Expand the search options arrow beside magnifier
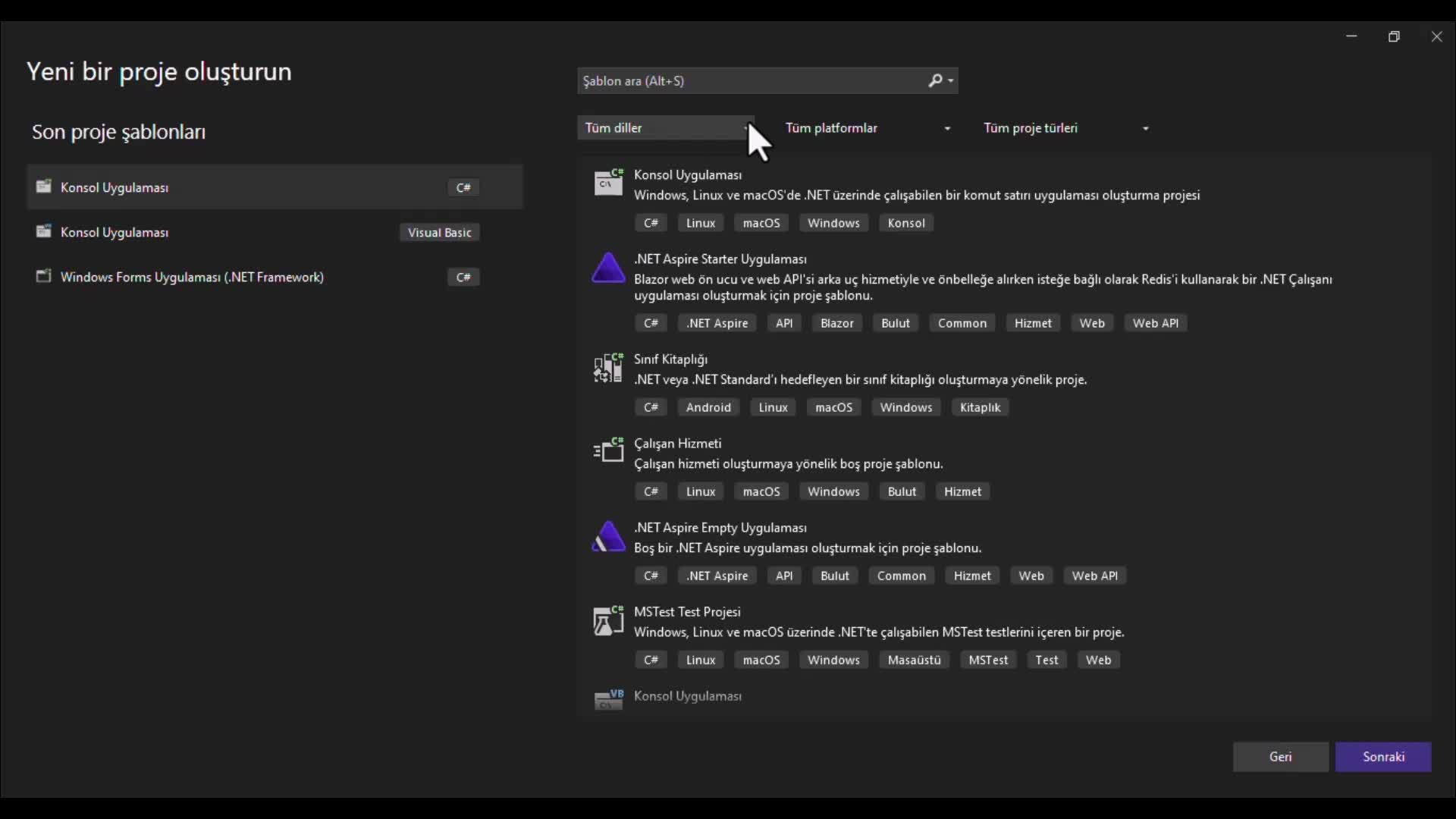This screenshot has height=819, width=1456. [x=951, y=81]
